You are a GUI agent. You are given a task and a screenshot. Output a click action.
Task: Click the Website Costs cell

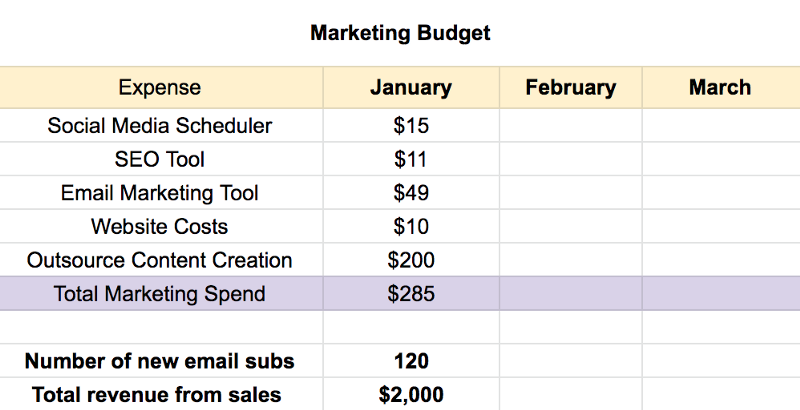click(160, 226)
